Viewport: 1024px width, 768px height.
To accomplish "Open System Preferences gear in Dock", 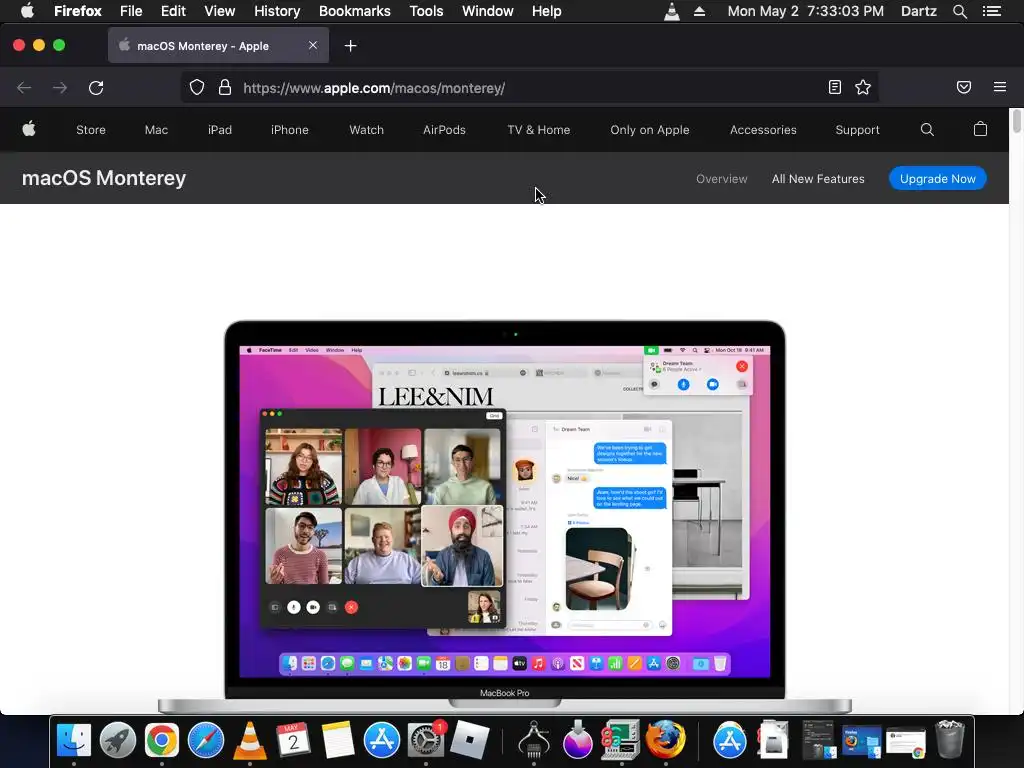I will (426, 741).
